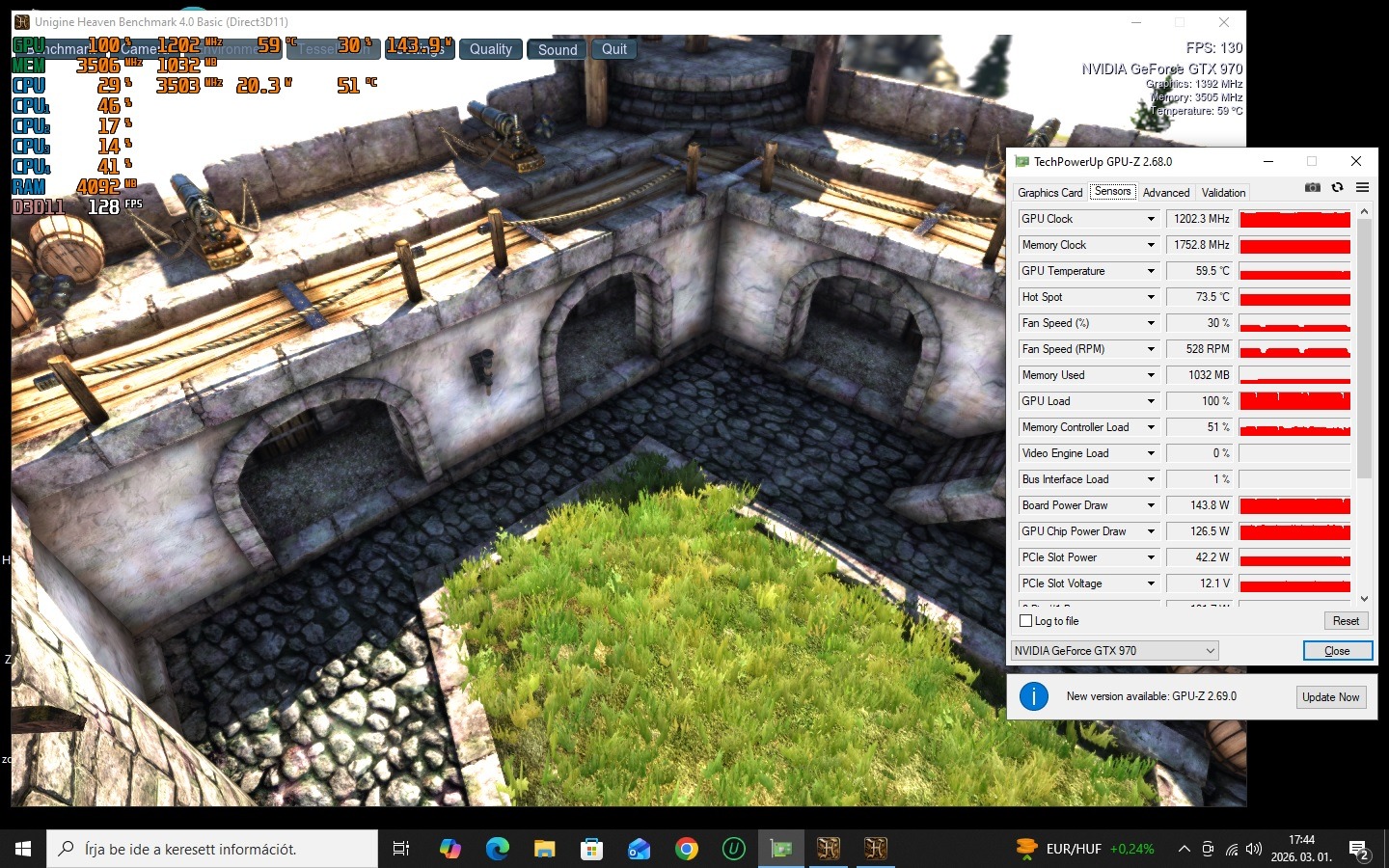
Task: Open File Explorer from the taskbar
Action: [544, 849]
